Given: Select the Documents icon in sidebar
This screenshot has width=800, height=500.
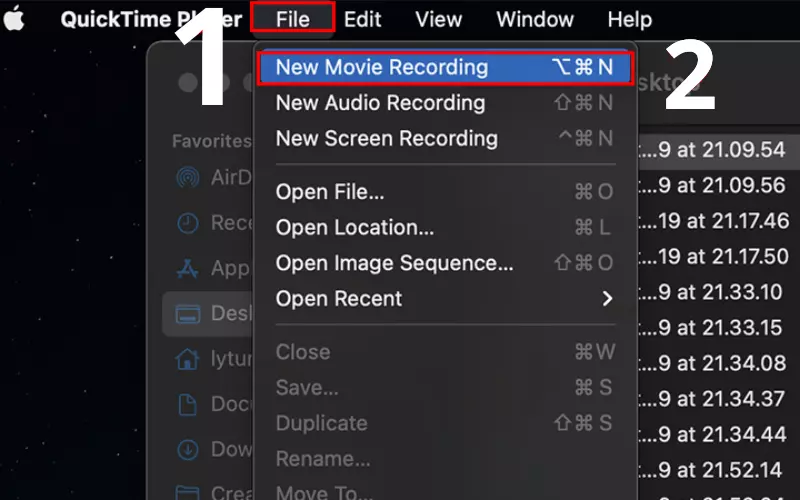Looking at the screenshot, I should (187, 404).
